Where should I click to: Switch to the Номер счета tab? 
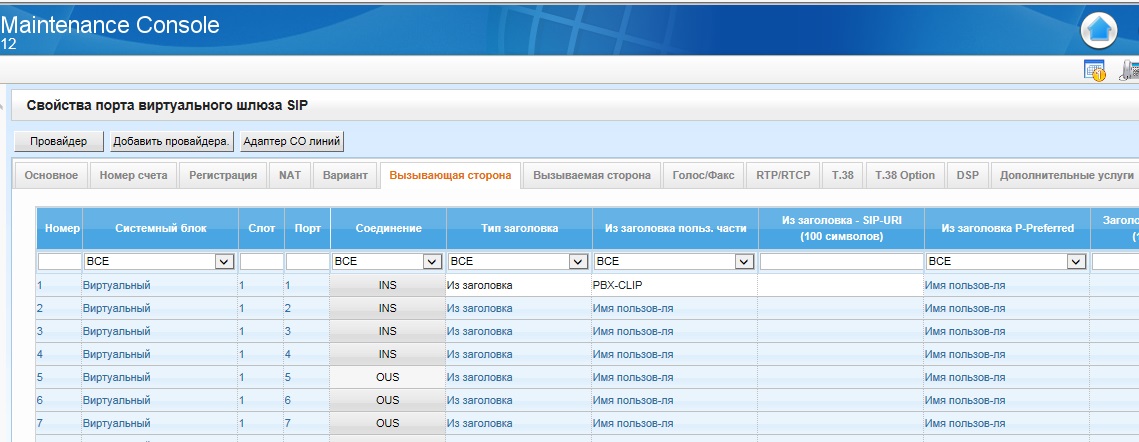point(134,175)
